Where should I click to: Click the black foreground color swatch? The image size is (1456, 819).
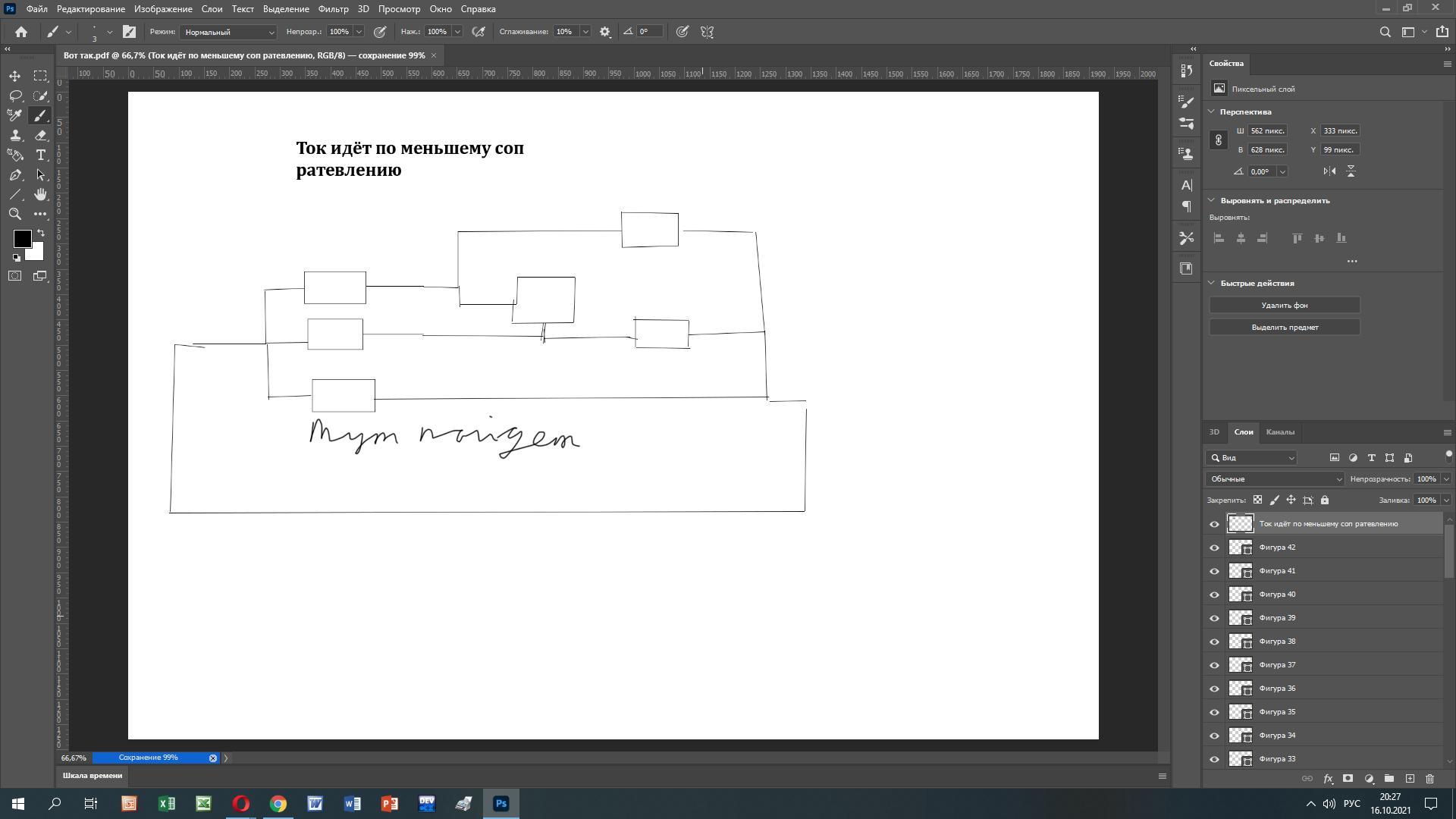(21, 239)
